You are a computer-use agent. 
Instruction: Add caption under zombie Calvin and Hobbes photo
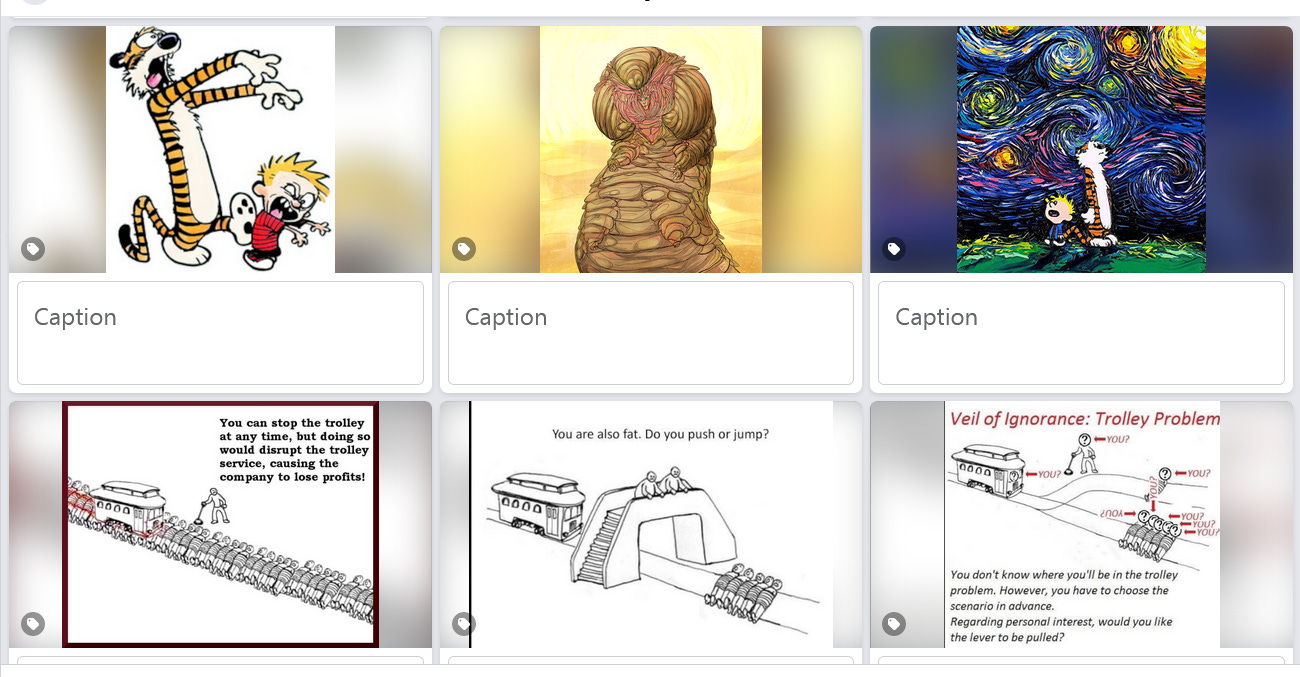coord(220,333)
